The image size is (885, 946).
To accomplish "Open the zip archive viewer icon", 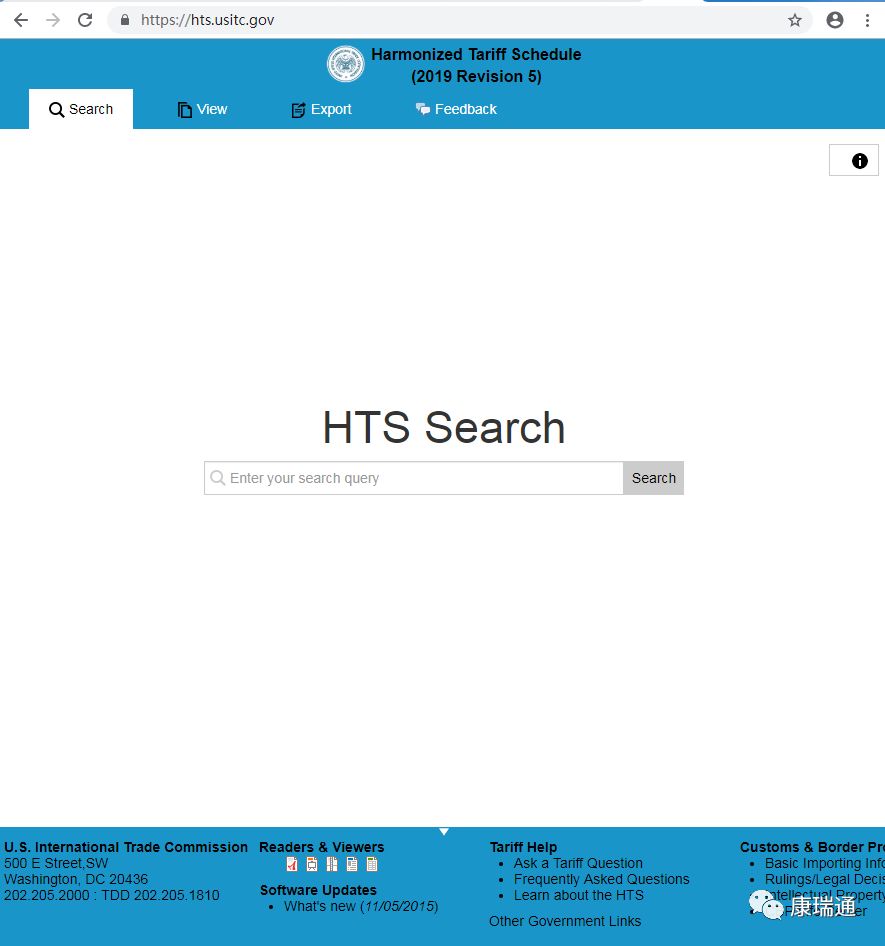I will 332,864.
